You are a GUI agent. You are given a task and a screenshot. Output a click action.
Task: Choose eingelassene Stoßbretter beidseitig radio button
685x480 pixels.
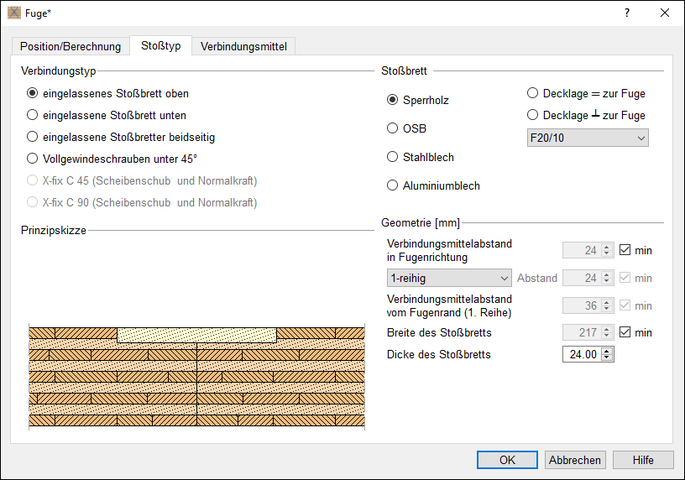(x=33, y=137)
